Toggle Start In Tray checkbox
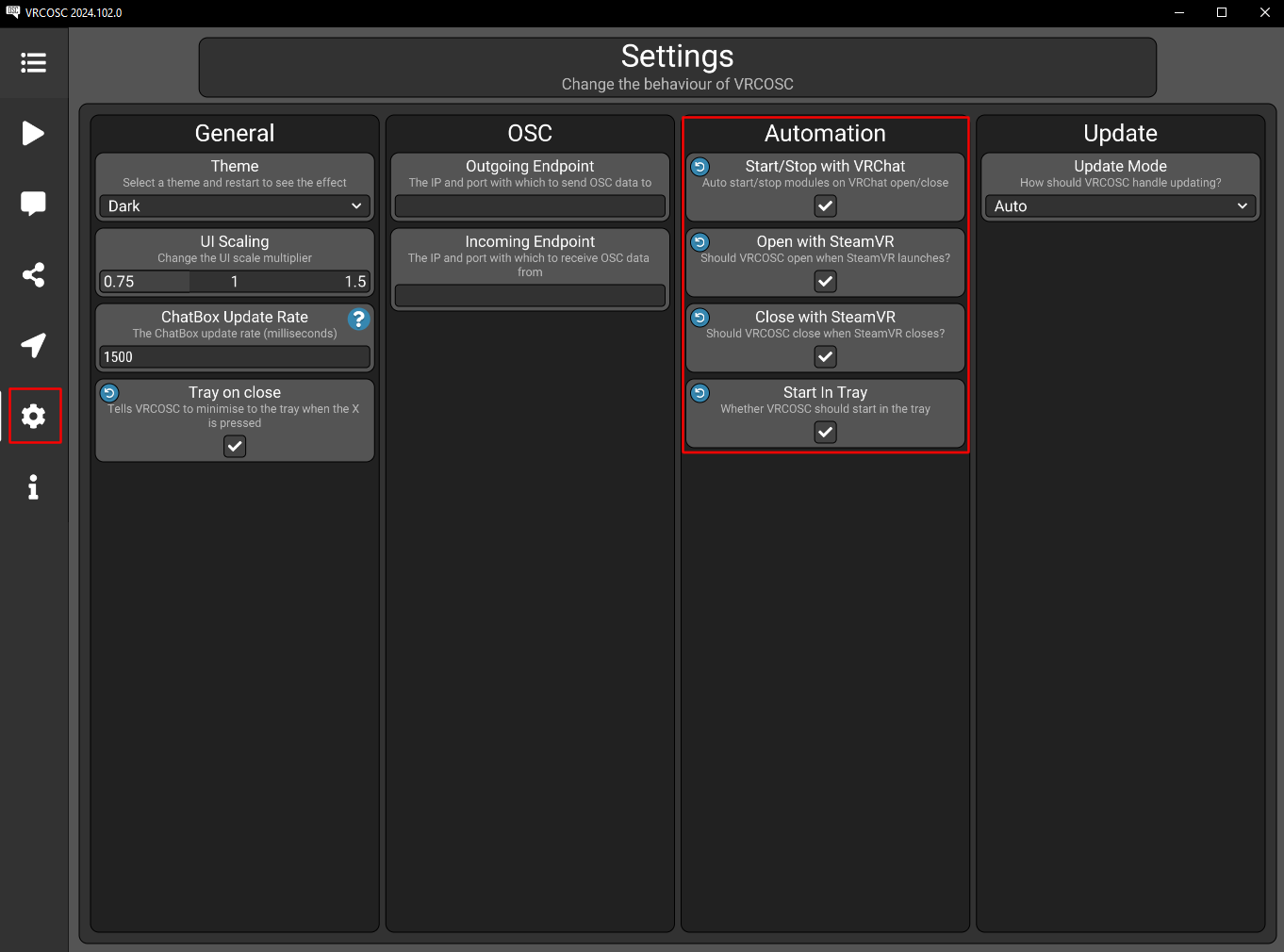The width and height of the screenshot is (1284, 952). pos(825,432)
